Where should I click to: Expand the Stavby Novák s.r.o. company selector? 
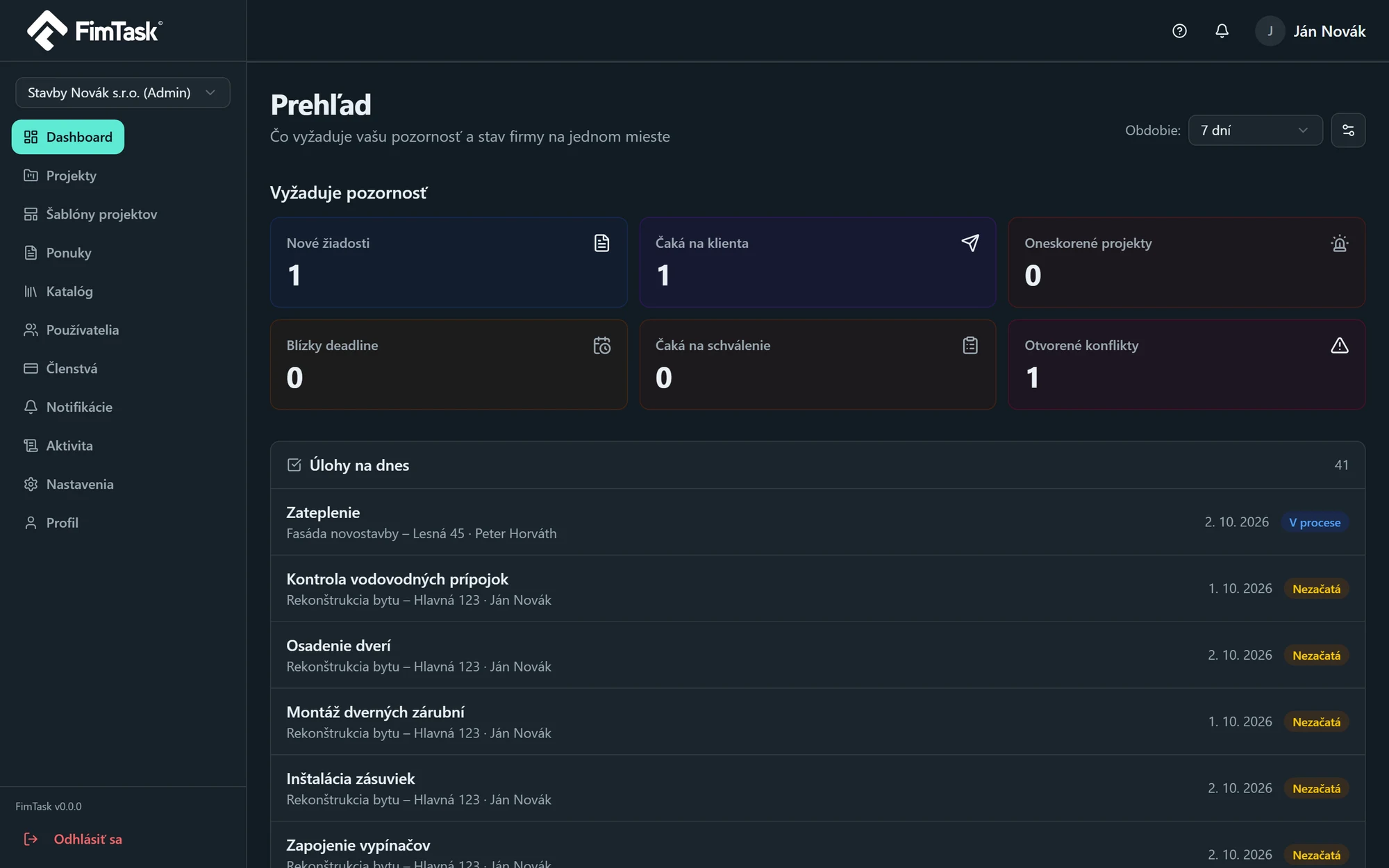123,92
